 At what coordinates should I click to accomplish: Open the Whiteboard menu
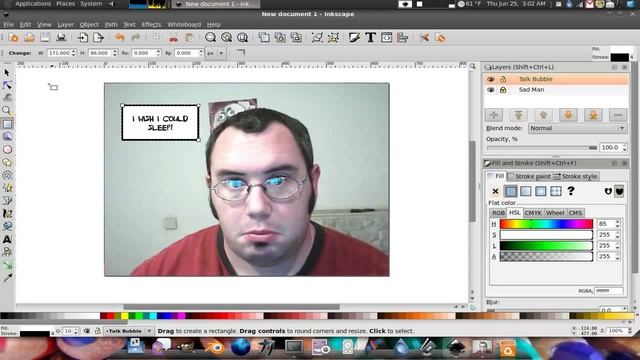tap(184, 24)
